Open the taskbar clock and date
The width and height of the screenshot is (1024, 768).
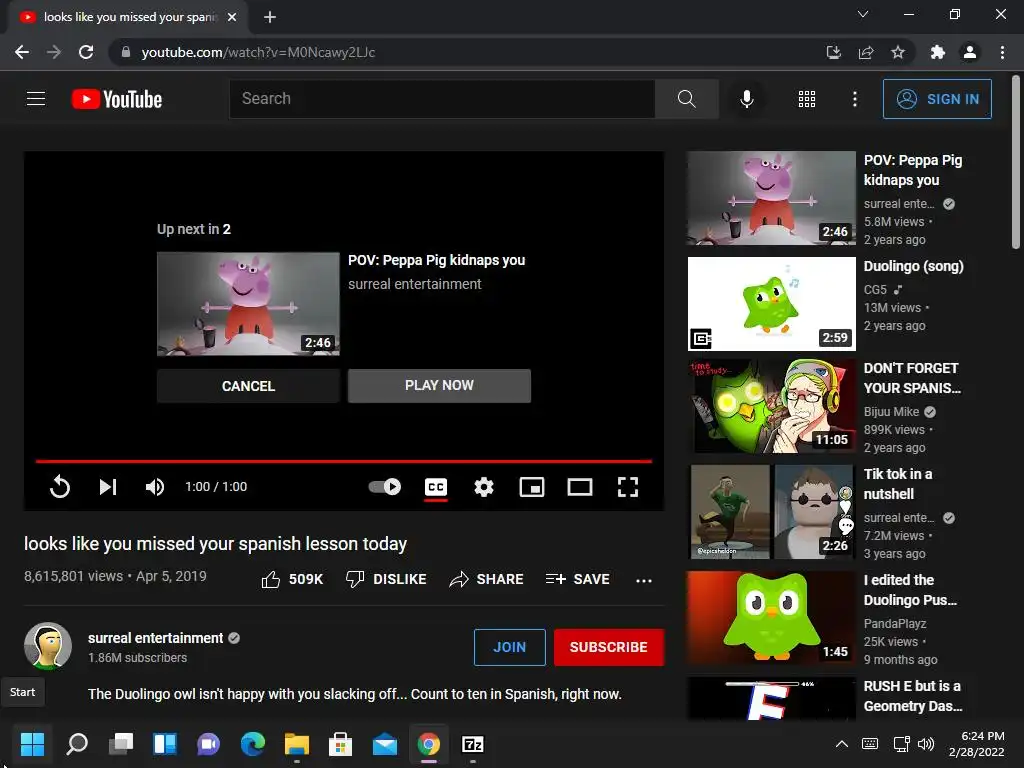[x=976, y=744]
